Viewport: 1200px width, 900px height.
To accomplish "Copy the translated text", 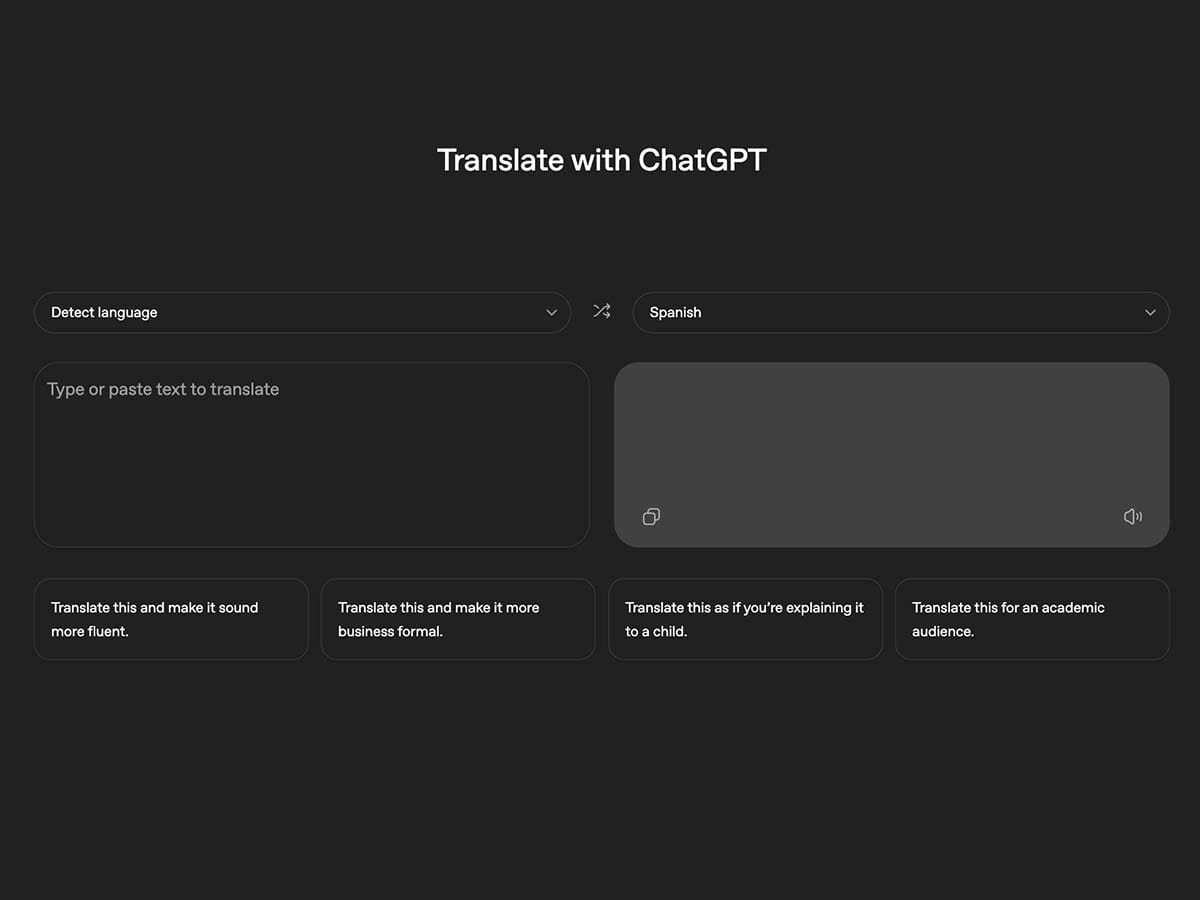I will click(x=651, y=517).
